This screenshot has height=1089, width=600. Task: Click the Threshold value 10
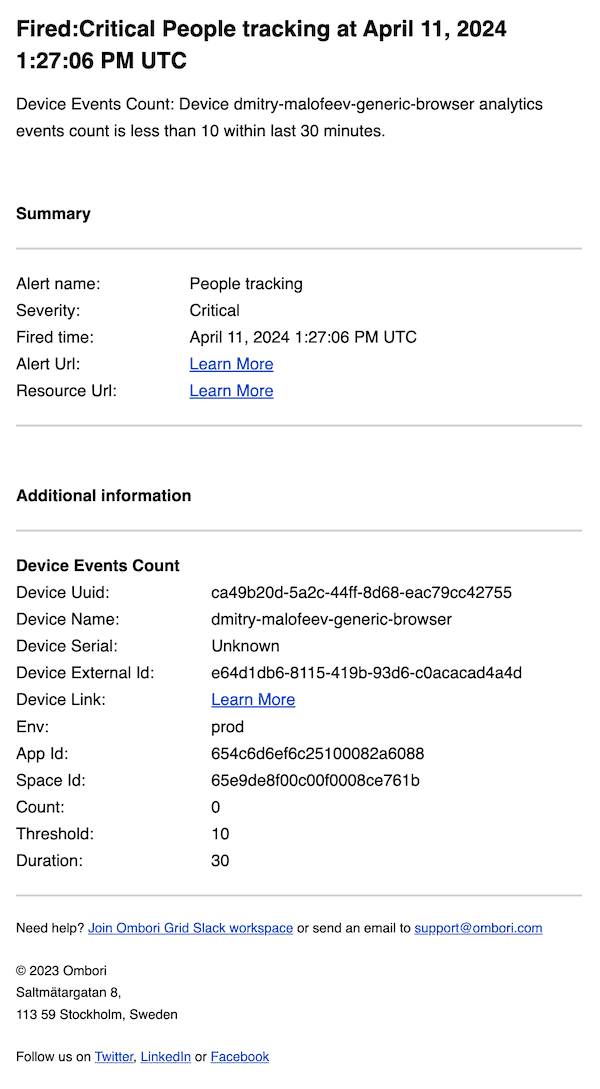[x=220, y=834]
